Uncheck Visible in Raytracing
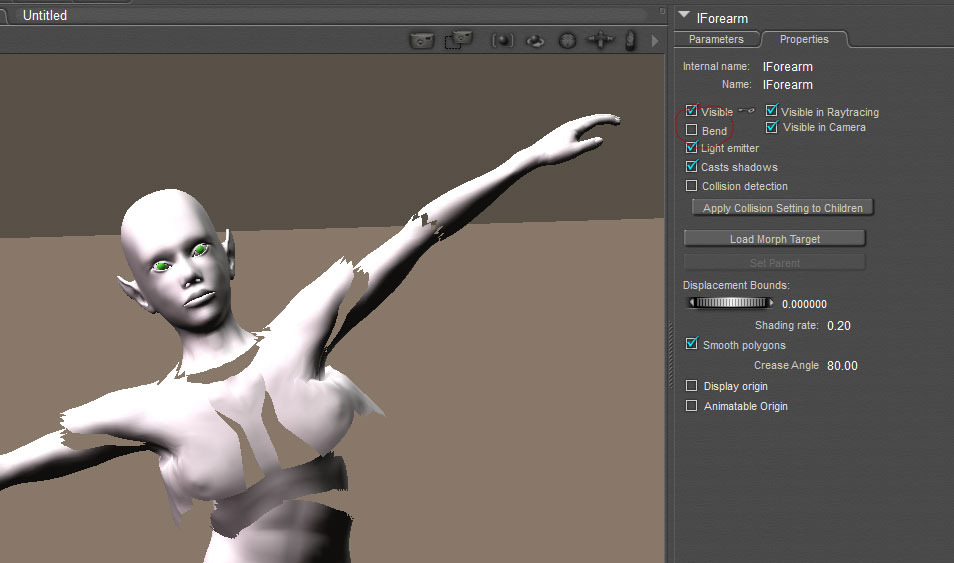Image resolution: width=954 pixels, height=563 pixels. pos(772,111)
